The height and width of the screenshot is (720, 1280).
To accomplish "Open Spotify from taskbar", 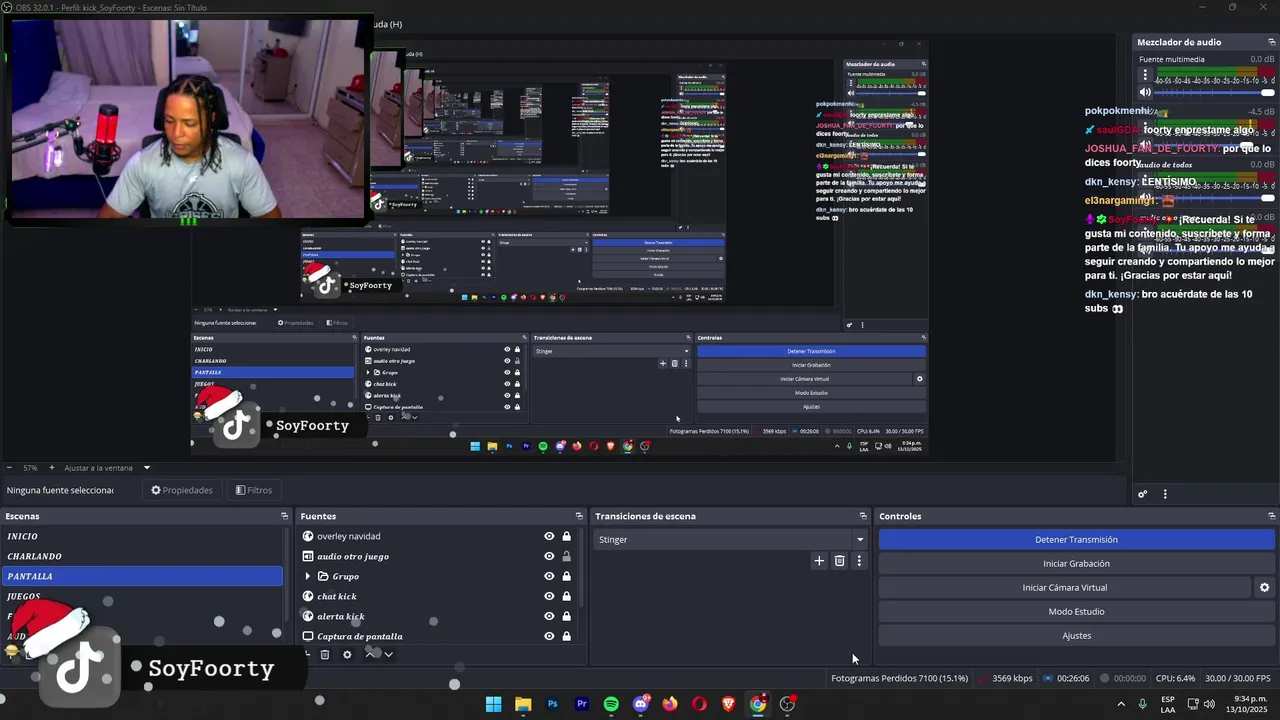I will tap(611, 704).
